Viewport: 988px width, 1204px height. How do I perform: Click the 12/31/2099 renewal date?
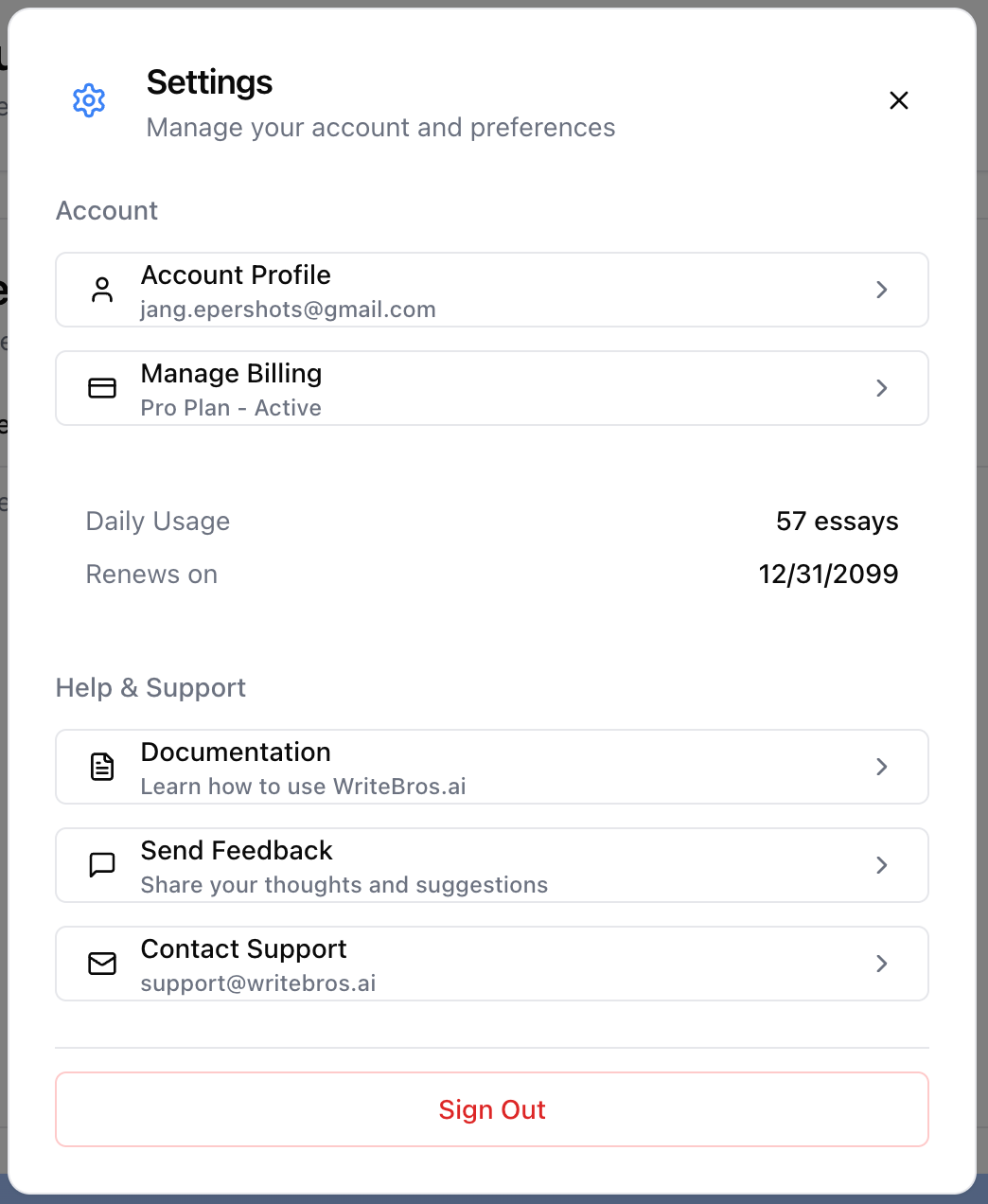pos(828,575)
